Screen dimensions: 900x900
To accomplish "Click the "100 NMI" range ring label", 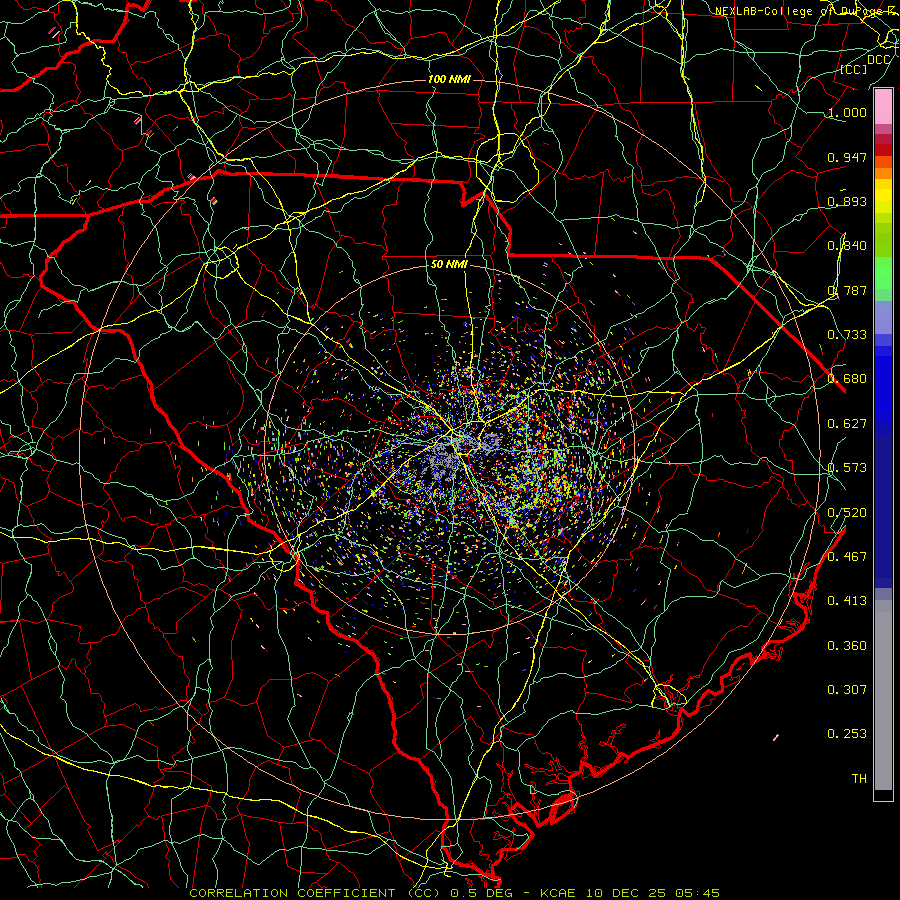I will (449, 79).
